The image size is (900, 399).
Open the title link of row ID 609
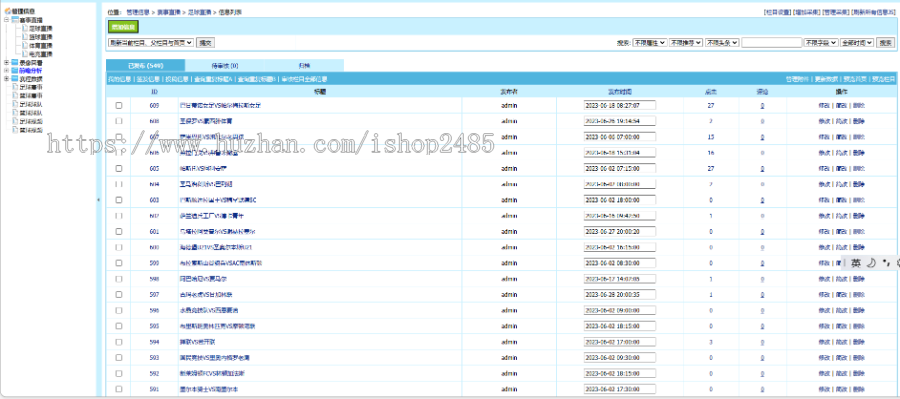[x=220, y=106]
